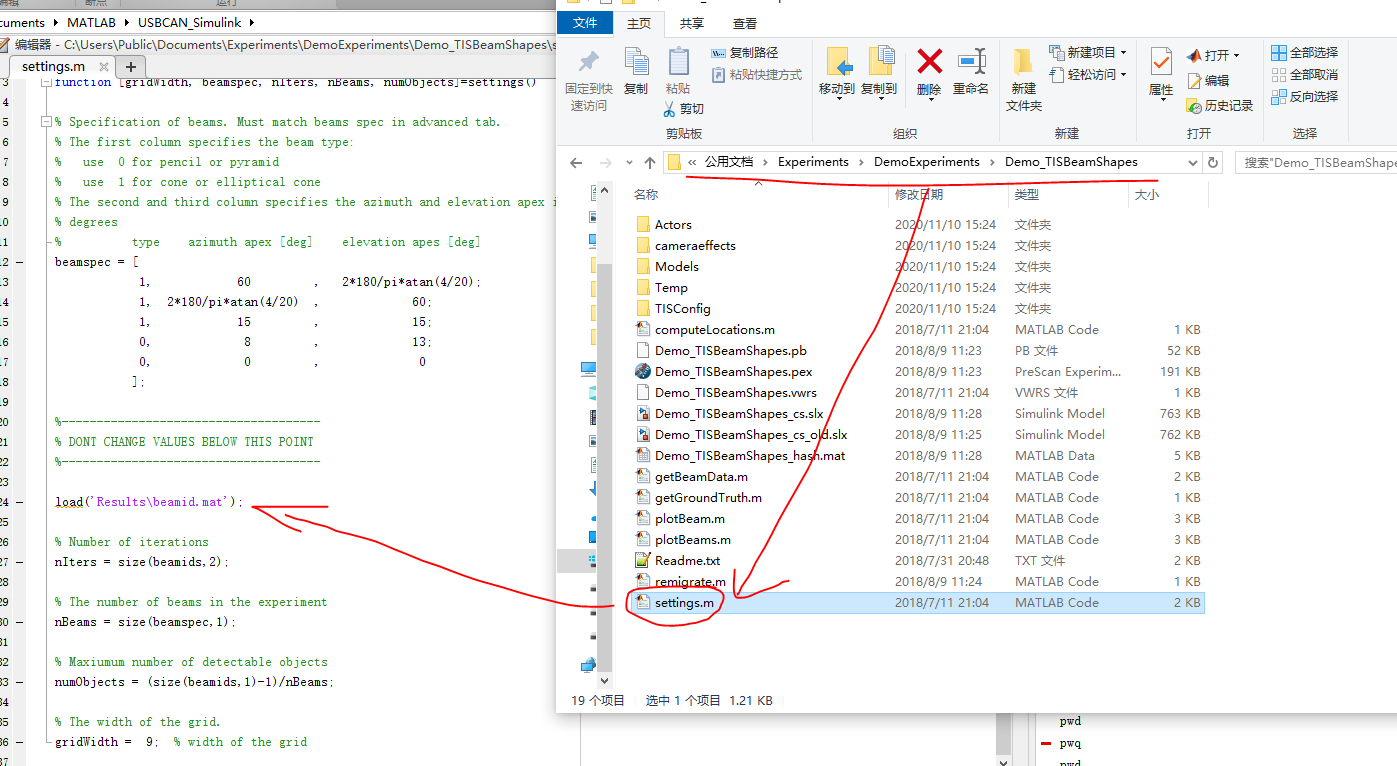This screenshot has height=766, width=1397.
Task: Go back in Explorer navigation
Action: coord(575,162)
